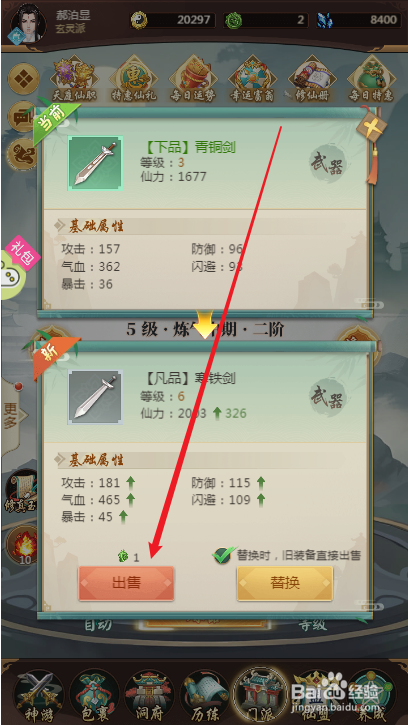This screenshot has width=408, height=725.
Task: Click the player avatar portrait
Action: tap(28, 23)
